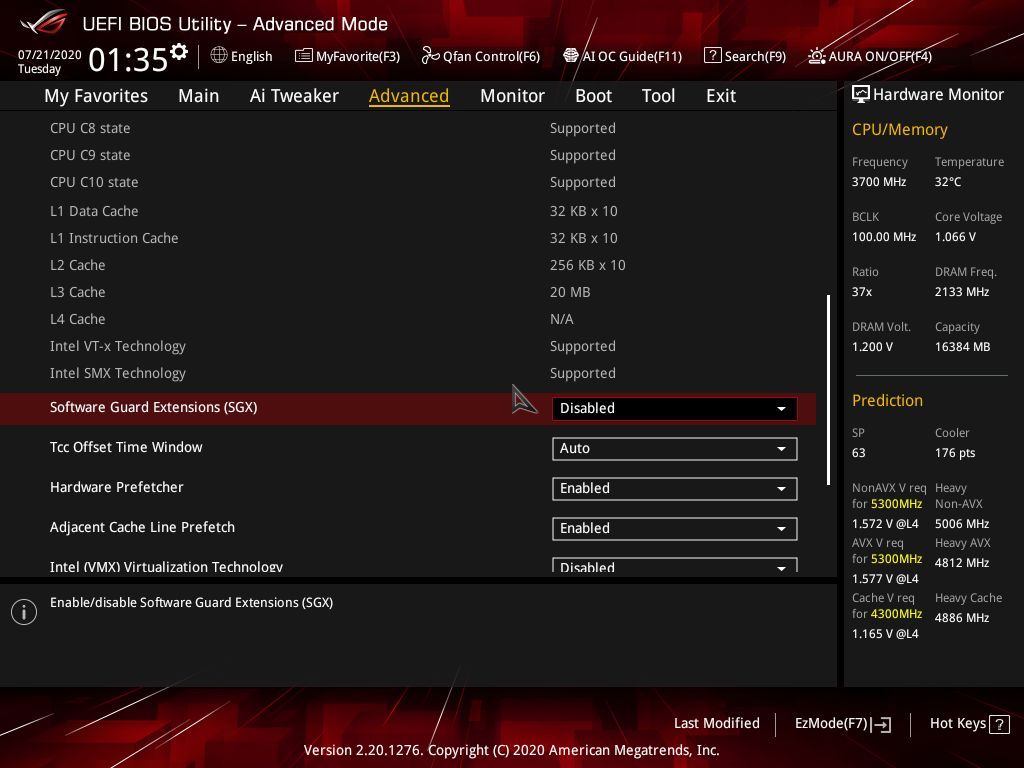
Task: Change language from English
Action: (x=251, y=56)
